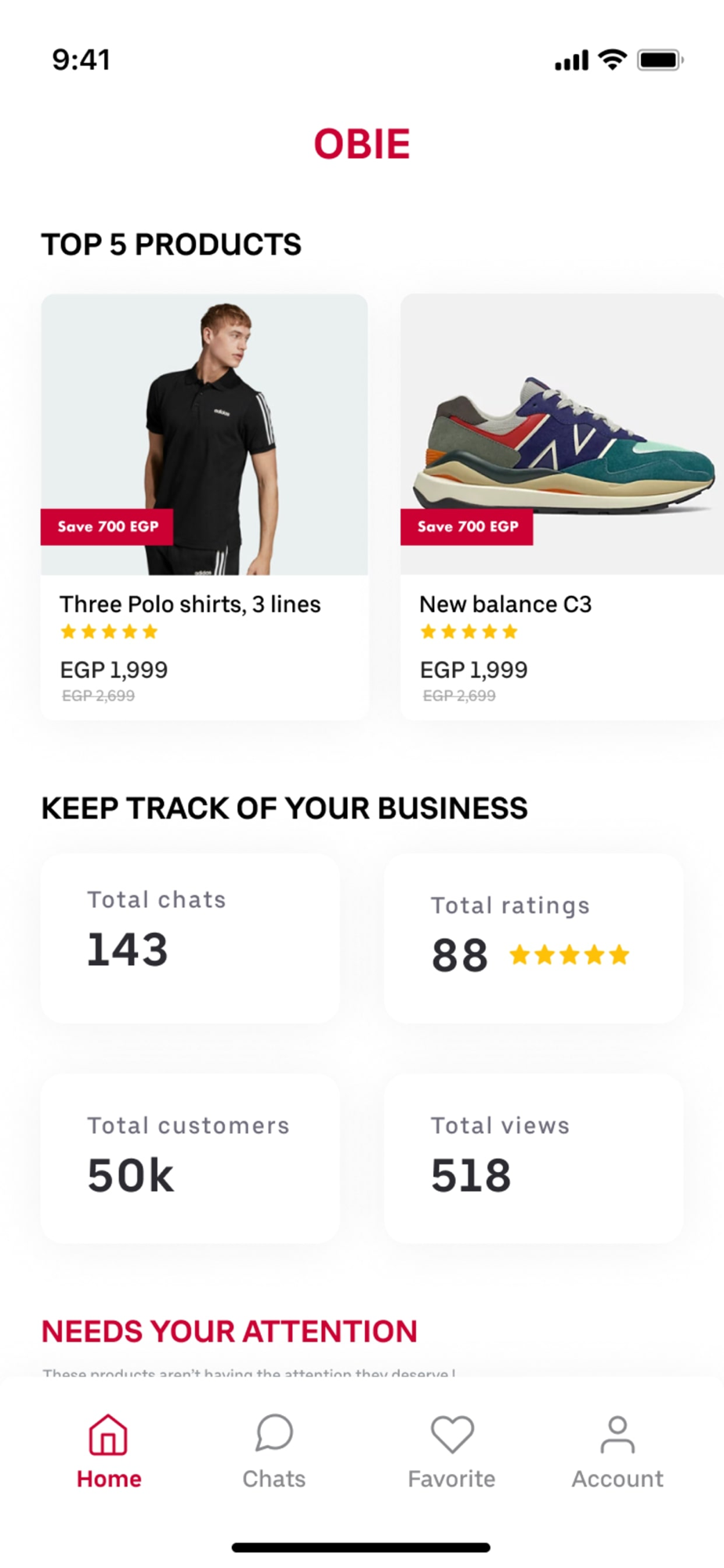The height and width of the screenshot is (1568, 724).
Task: Tap Save 700 EGP badge on sneaker
Action: click(x=467, y=526)
